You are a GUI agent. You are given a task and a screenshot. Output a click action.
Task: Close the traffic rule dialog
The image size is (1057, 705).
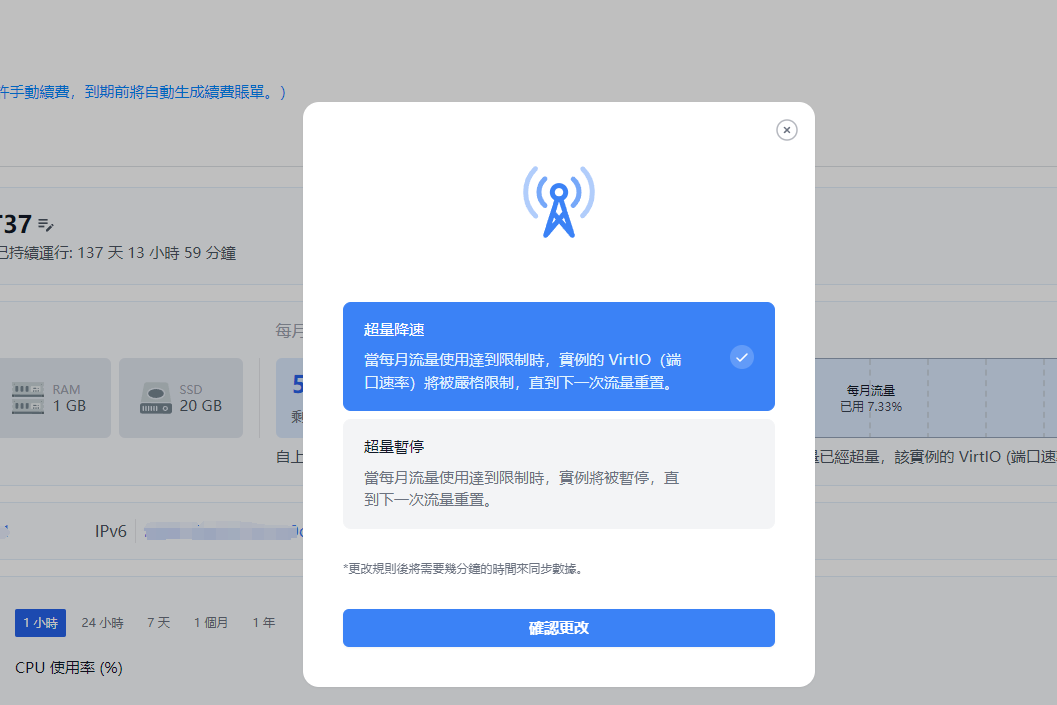787,130
